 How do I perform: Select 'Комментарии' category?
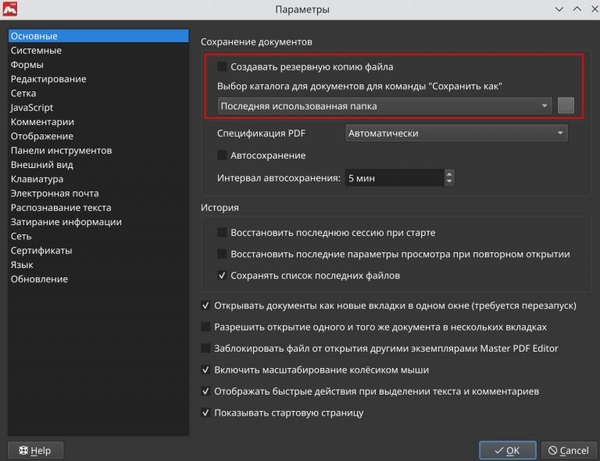[99, 122]
